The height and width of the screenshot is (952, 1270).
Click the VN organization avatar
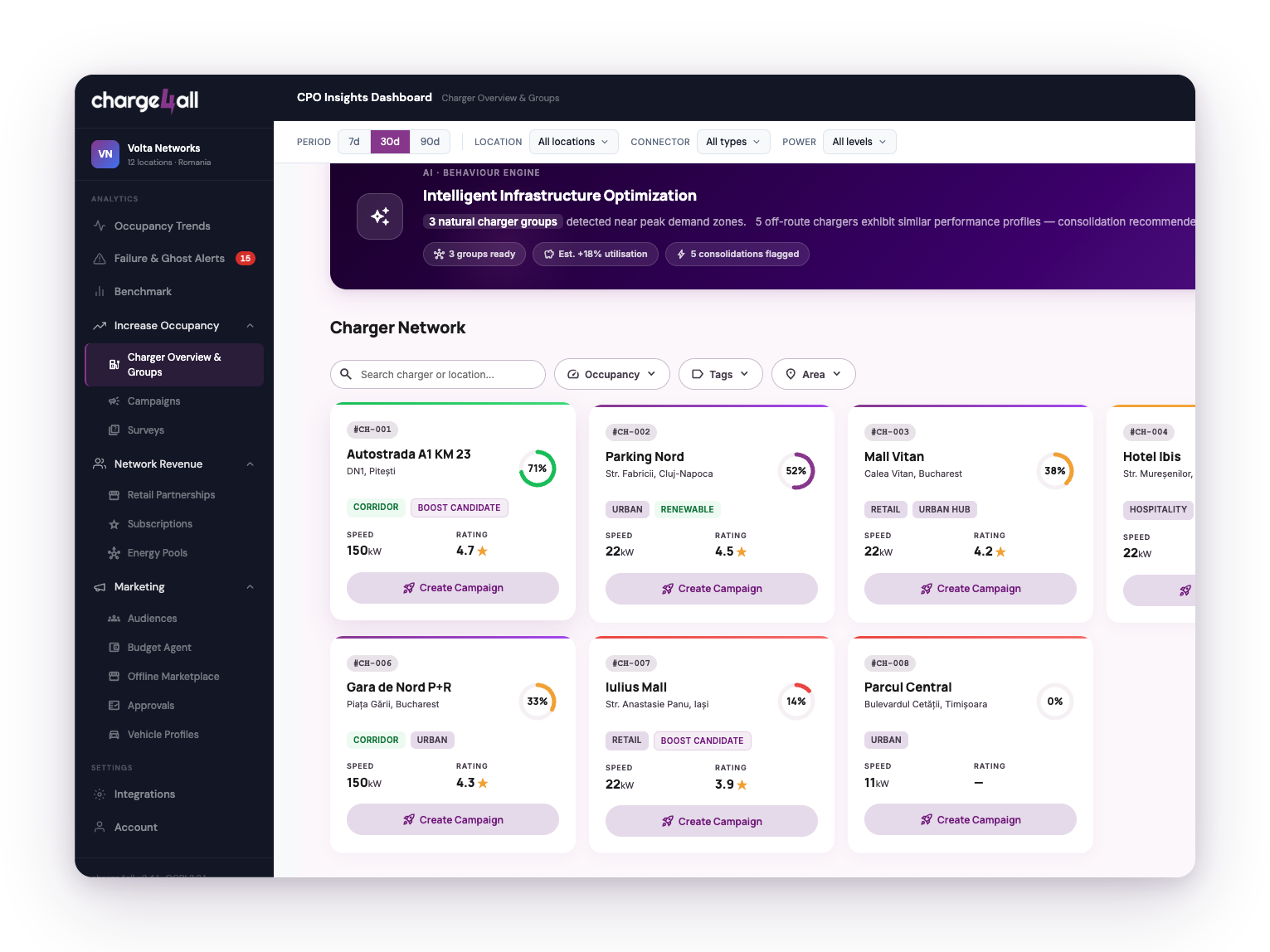click(x=105, y=154)
